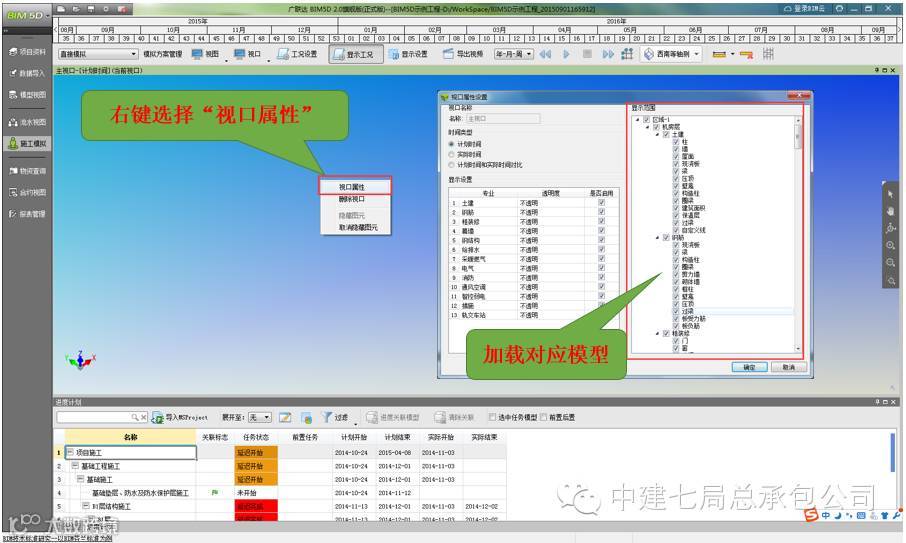The width and height of the screenshot is (906, 543).
Task: Click the 过滤 filter button
Action: (335, 417)
